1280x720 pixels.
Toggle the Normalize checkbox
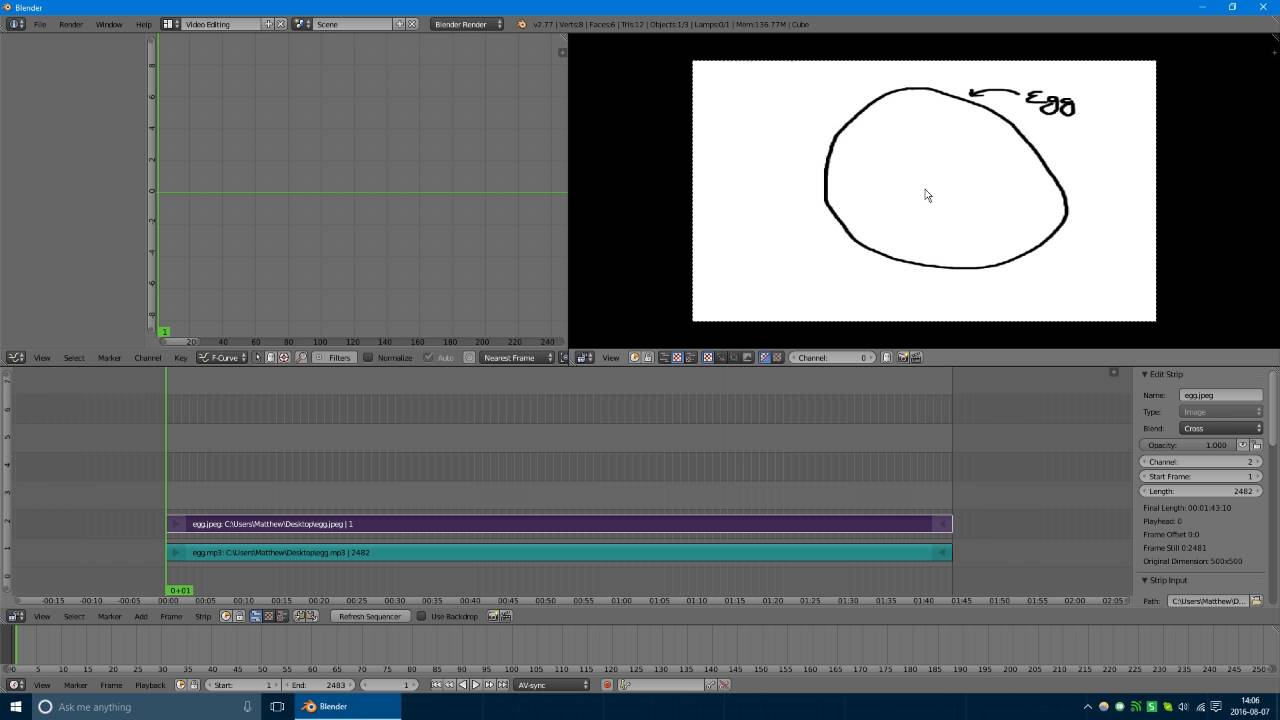click(368, 358)
